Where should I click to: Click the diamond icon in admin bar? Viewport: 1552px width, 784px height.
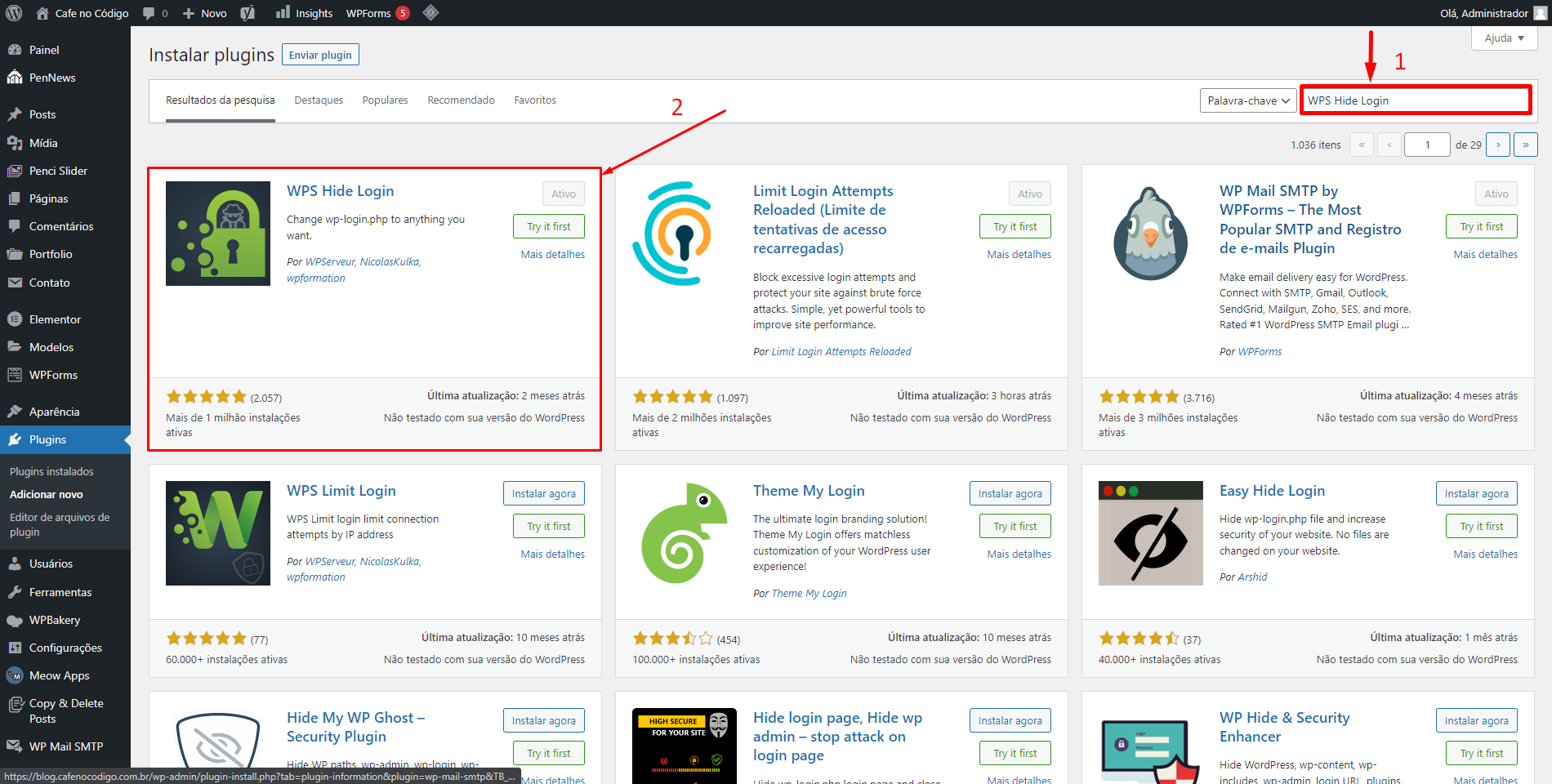pyautogui.click(x=431, y=12)
